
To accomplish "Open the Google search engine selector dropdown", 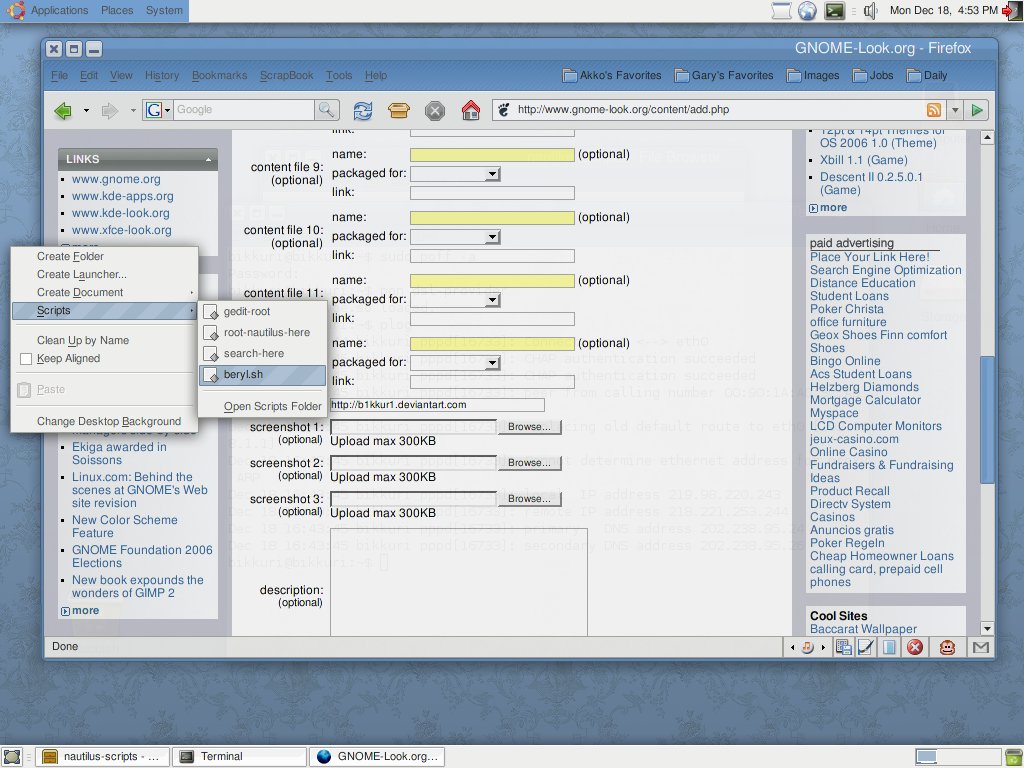I will [x=157, y=110].
